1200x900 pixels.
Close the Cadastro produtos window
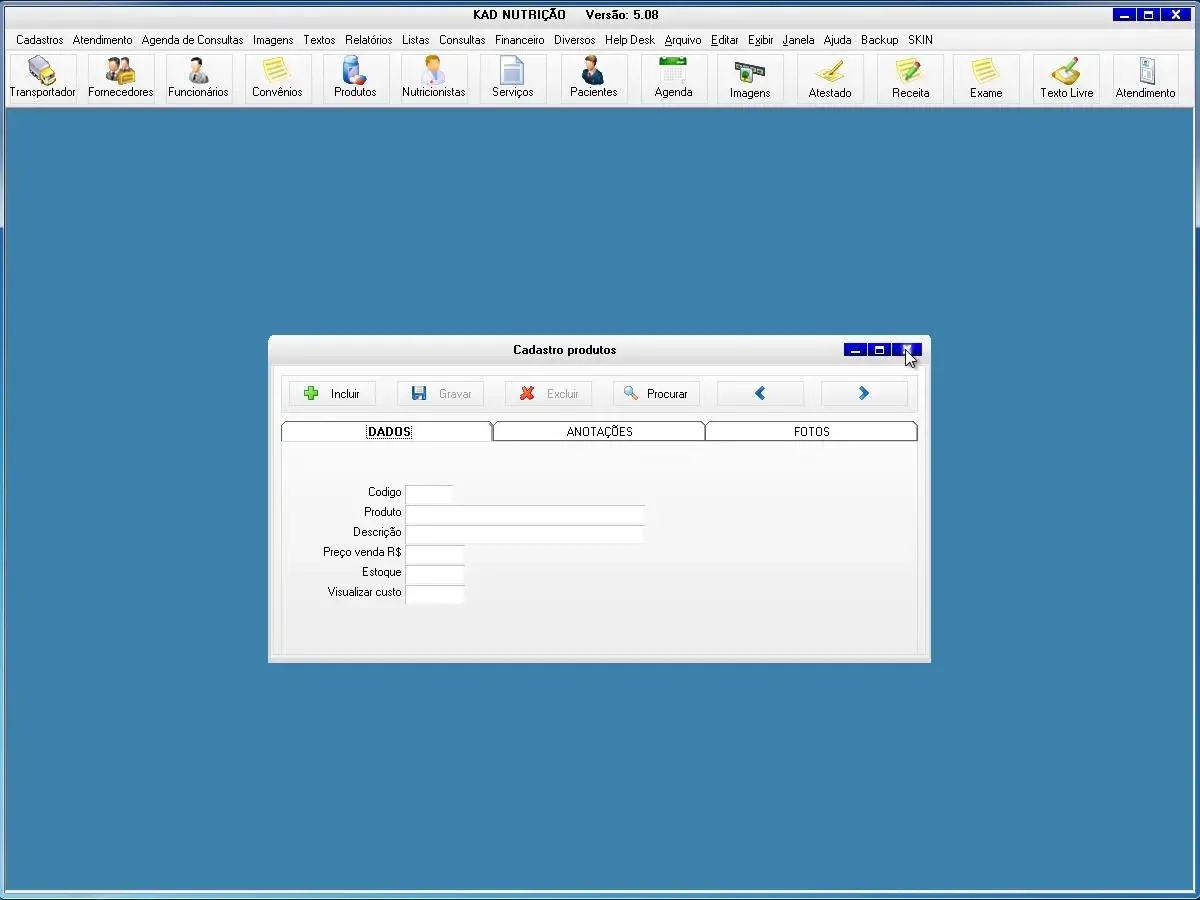907,350
